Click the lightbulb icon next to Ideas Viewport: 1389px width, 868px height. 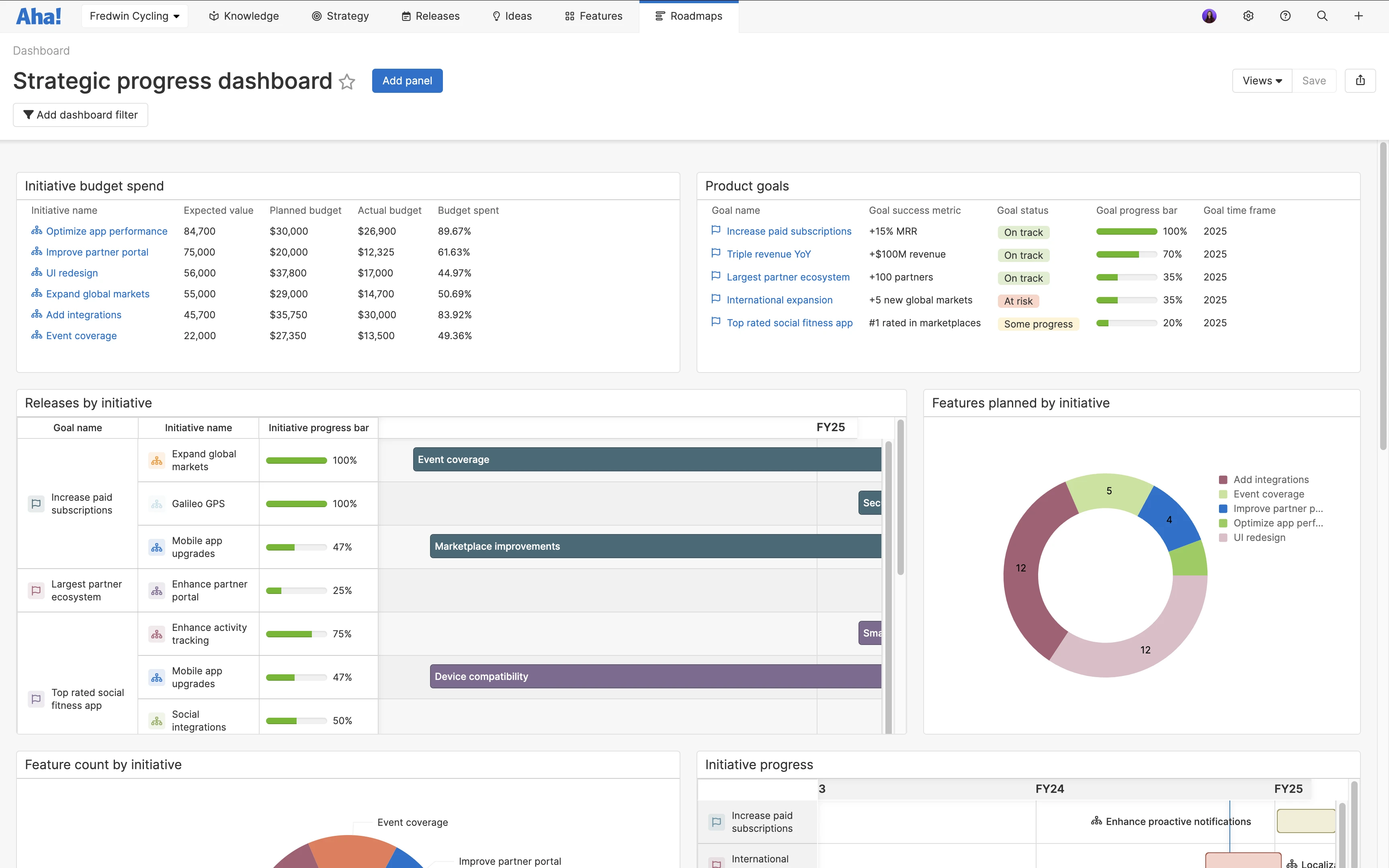[x=496, y=16]
